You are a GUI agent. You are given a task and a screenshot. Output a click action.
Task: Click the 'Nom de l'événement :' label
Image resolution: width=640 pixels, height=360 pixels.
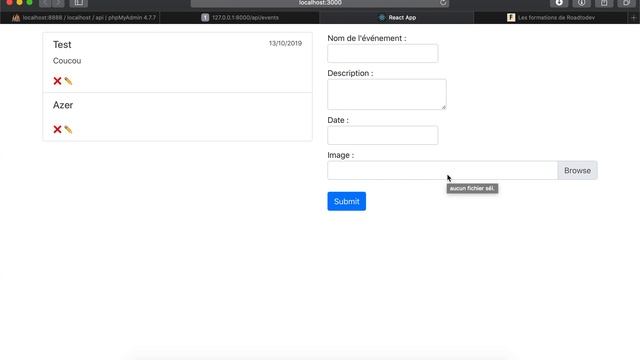tap(367, 38)
